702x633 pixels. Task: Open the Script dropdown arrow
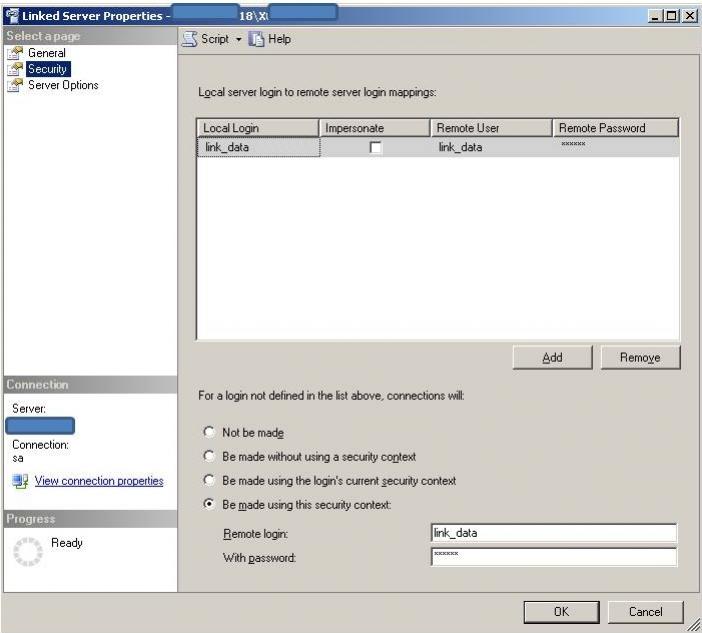(x=239, y=40)
